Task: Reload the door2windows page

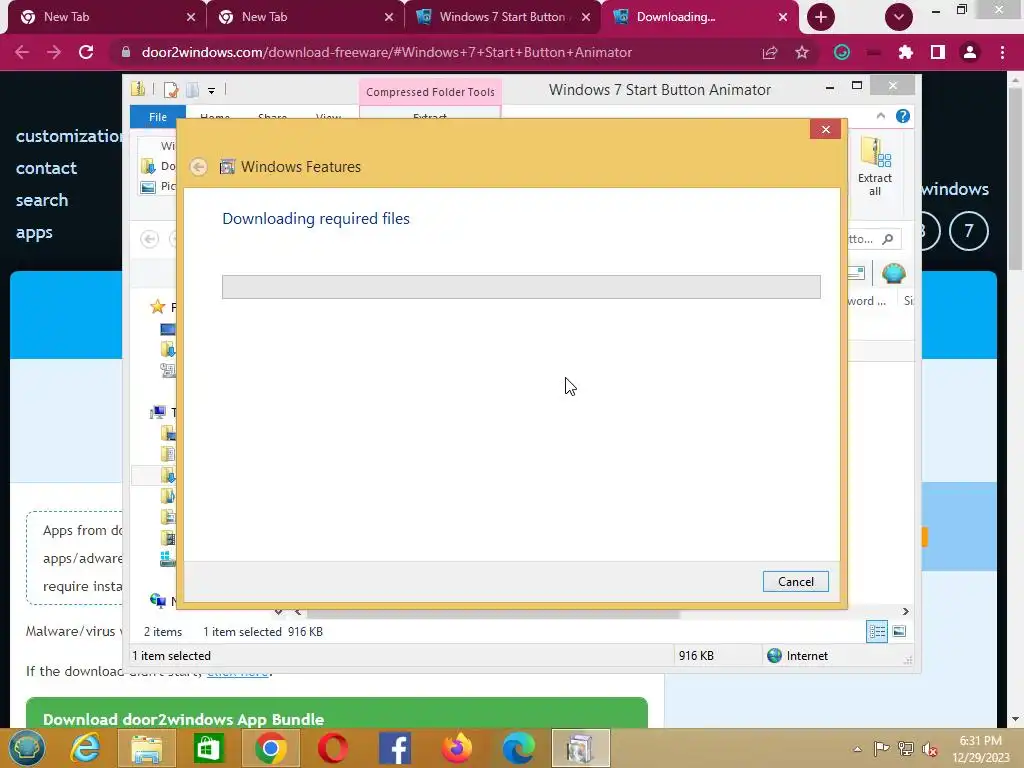Action: coord(86,52)
